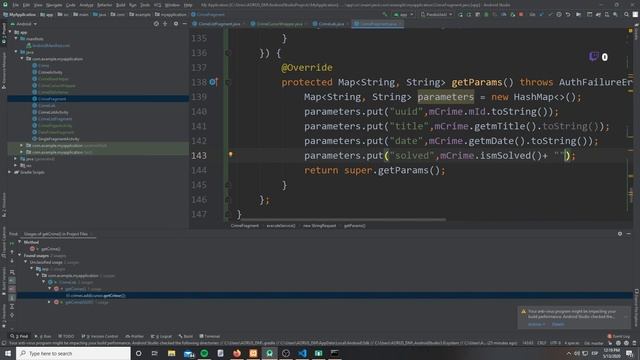This screenshot has width=640, height=360.
Task: Collapse the java folder node
Action: [16, 52]
